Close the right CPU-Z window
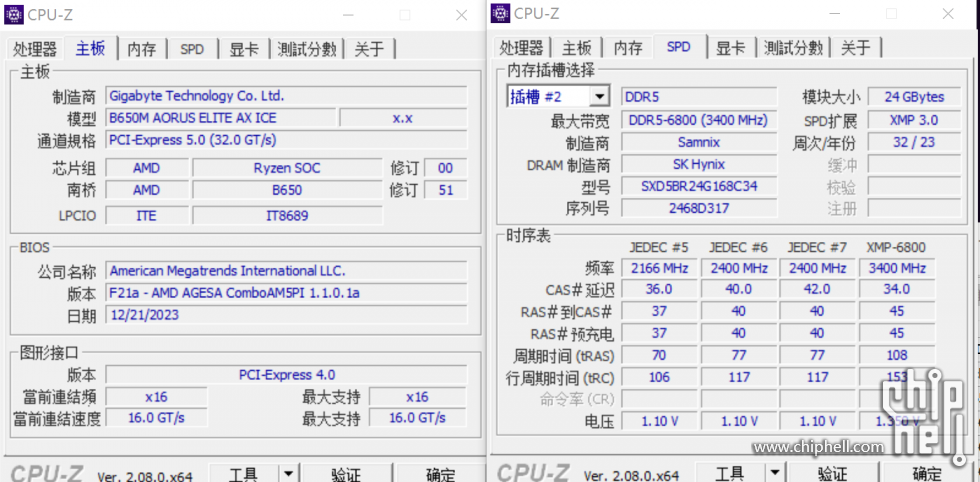Viewport: 980px width, 482px height. click(x=948, y=13)
